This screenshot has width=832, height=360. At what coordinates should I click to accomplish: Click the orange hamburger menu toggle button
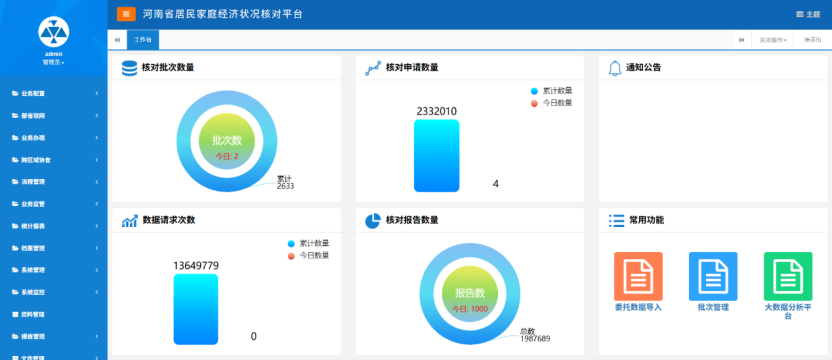(x=126, y=14)
